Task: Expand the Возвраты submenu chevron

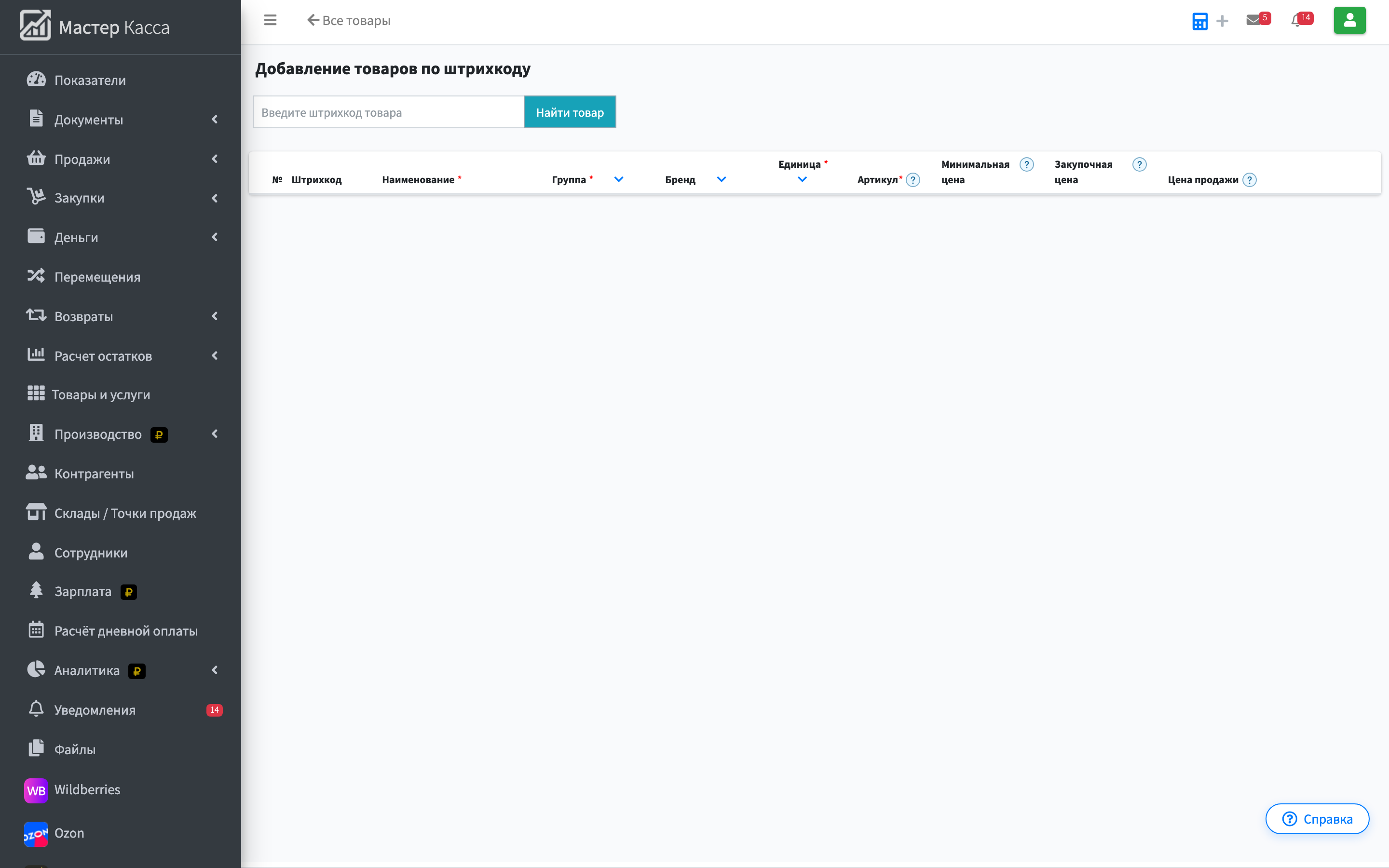Action: (x=215, y=316)
